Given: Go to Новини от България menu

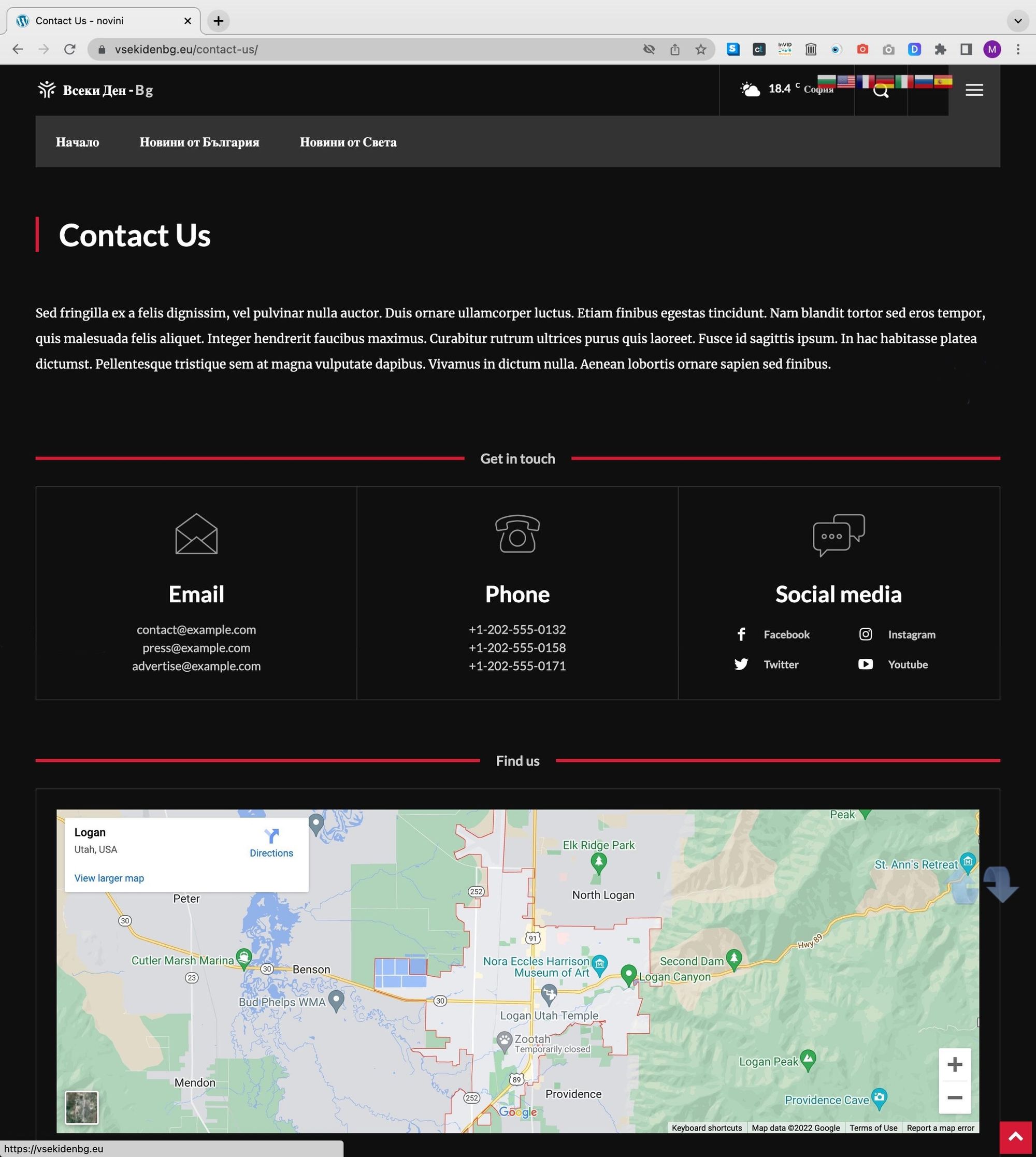Looking at the screenshot, I should 199,142.
